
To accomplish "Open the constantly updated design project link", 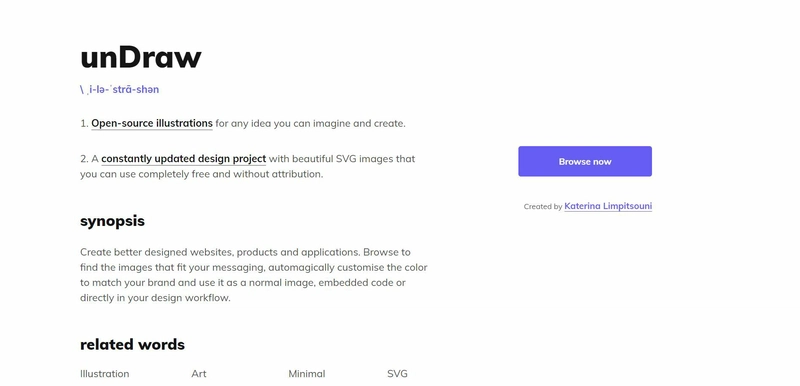I will 183,159.
